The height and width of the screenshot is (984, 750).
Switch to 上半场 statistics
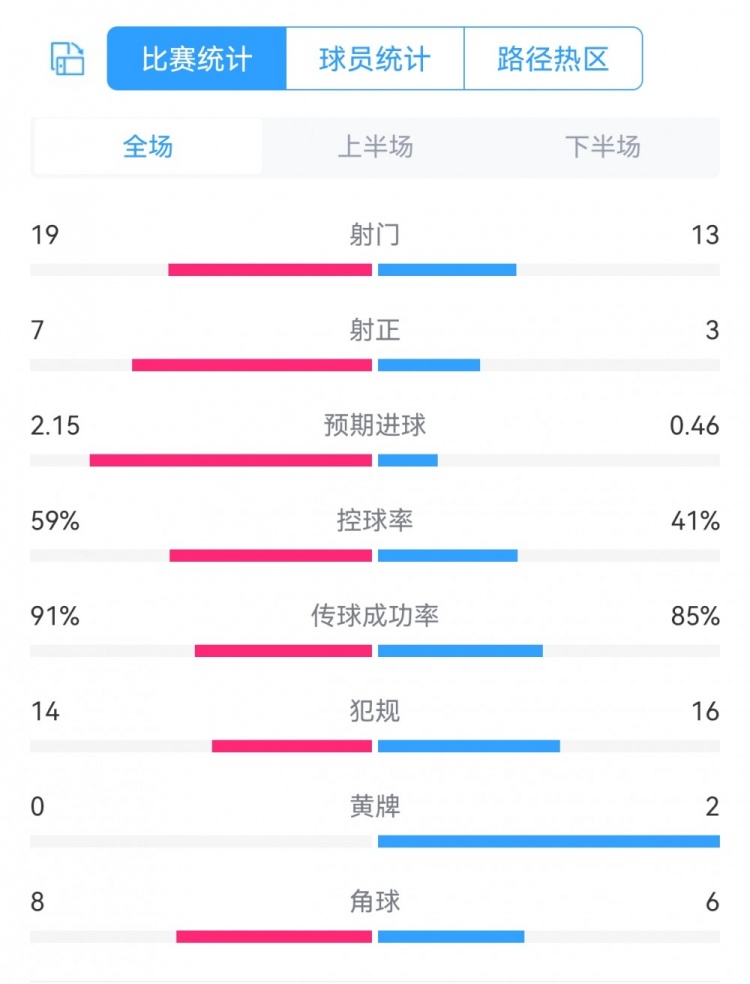(375, 147)
